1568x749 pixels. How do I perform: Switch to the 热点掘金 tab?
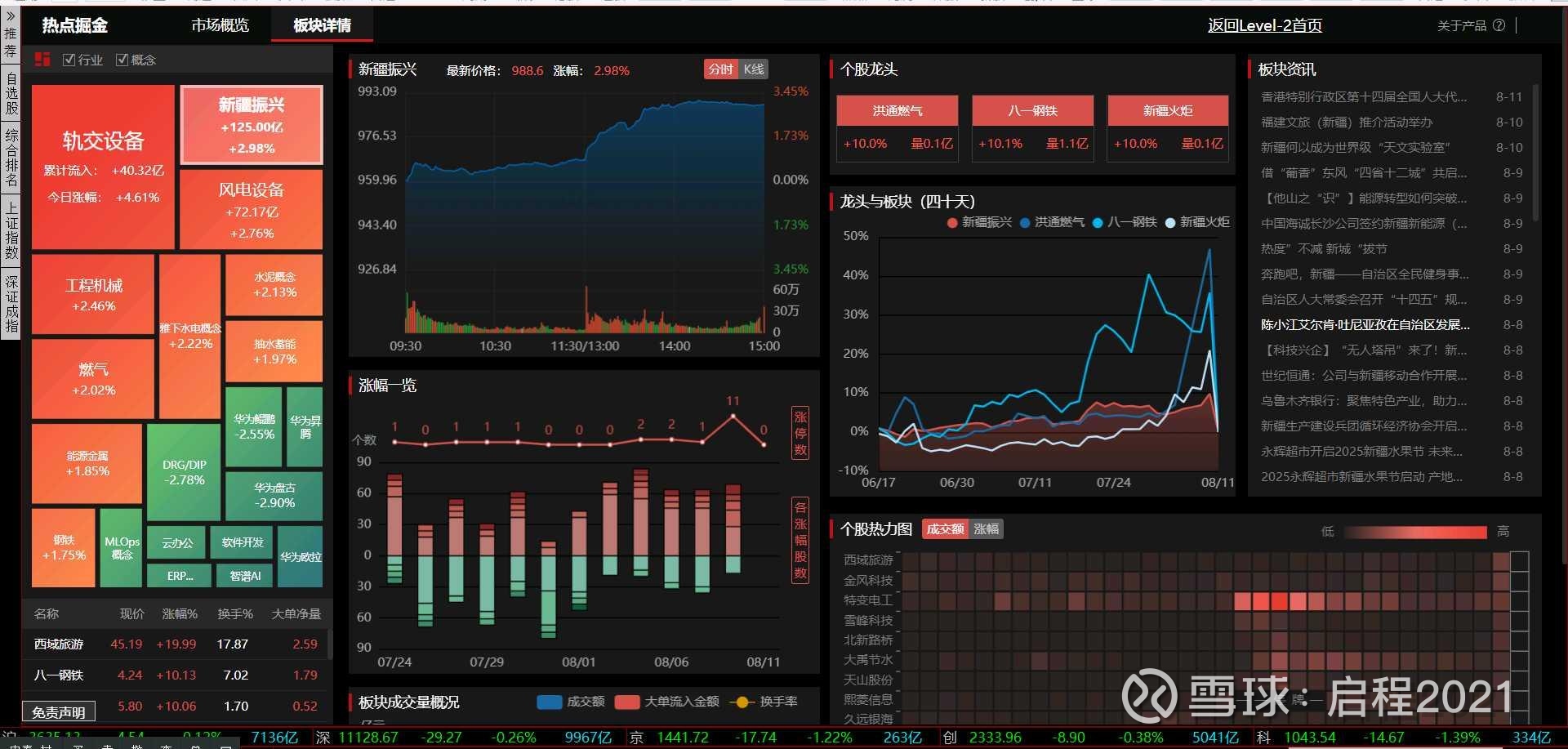click(73, 25)
